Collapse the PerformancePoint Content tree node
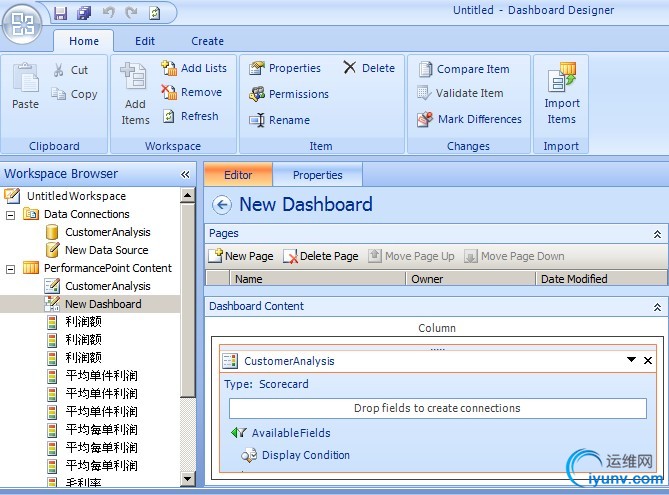The image size is (669, 495). [x=11, y=269]
